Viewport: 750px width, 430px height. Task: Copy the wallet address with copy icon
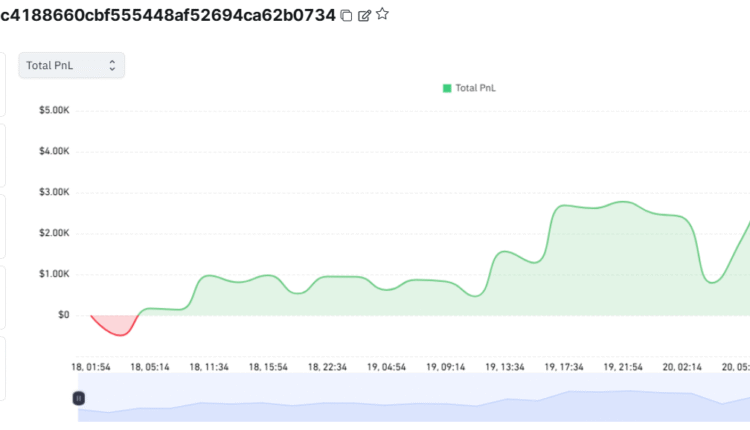(x=346, y=15)
